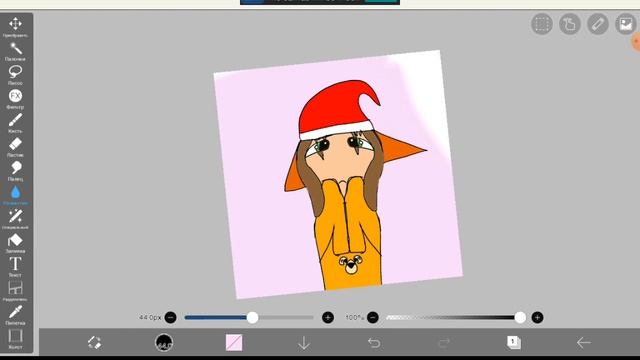
Task: Switch between brush and eraser
Action: point(94,342)
